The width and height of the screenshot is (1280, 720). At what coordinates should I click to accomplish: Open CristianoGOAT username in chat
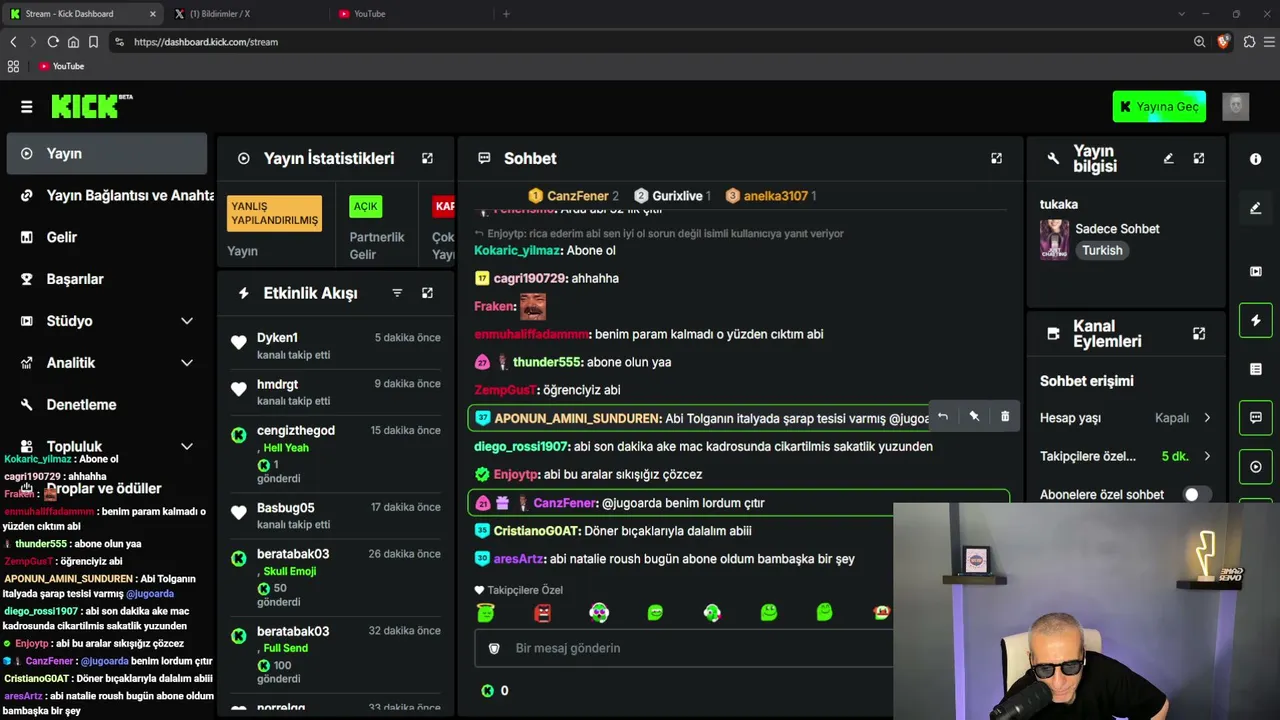point(536,531)
